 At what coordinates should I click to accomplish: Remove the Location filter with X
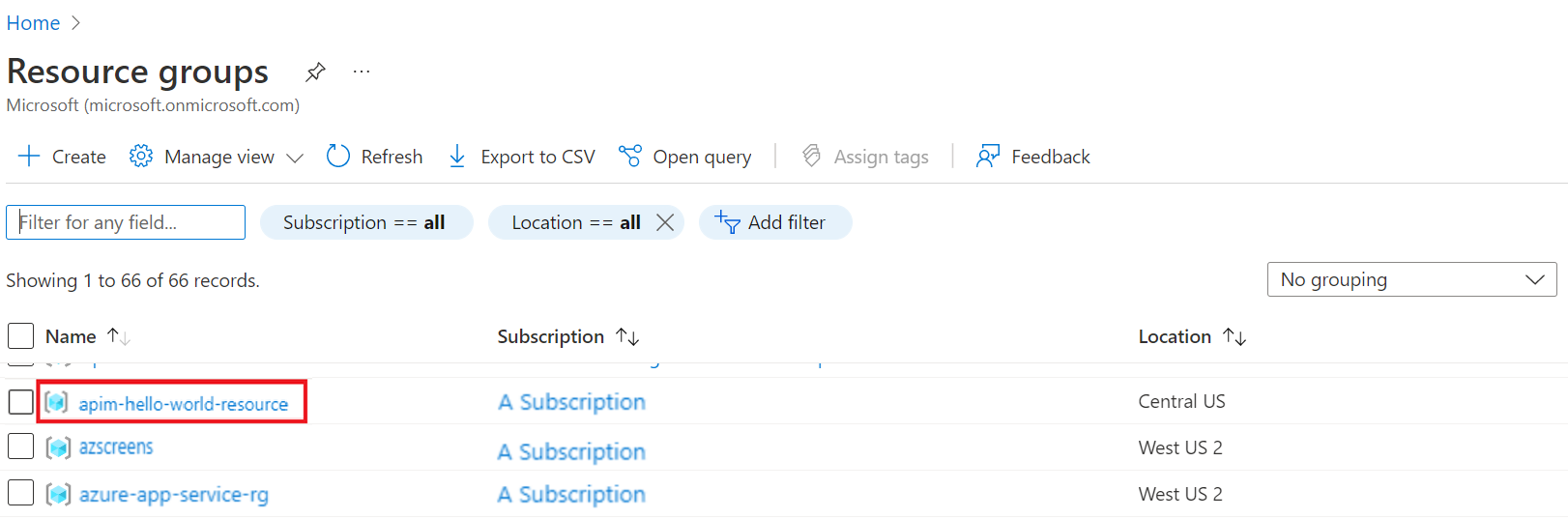coord(665,222)
